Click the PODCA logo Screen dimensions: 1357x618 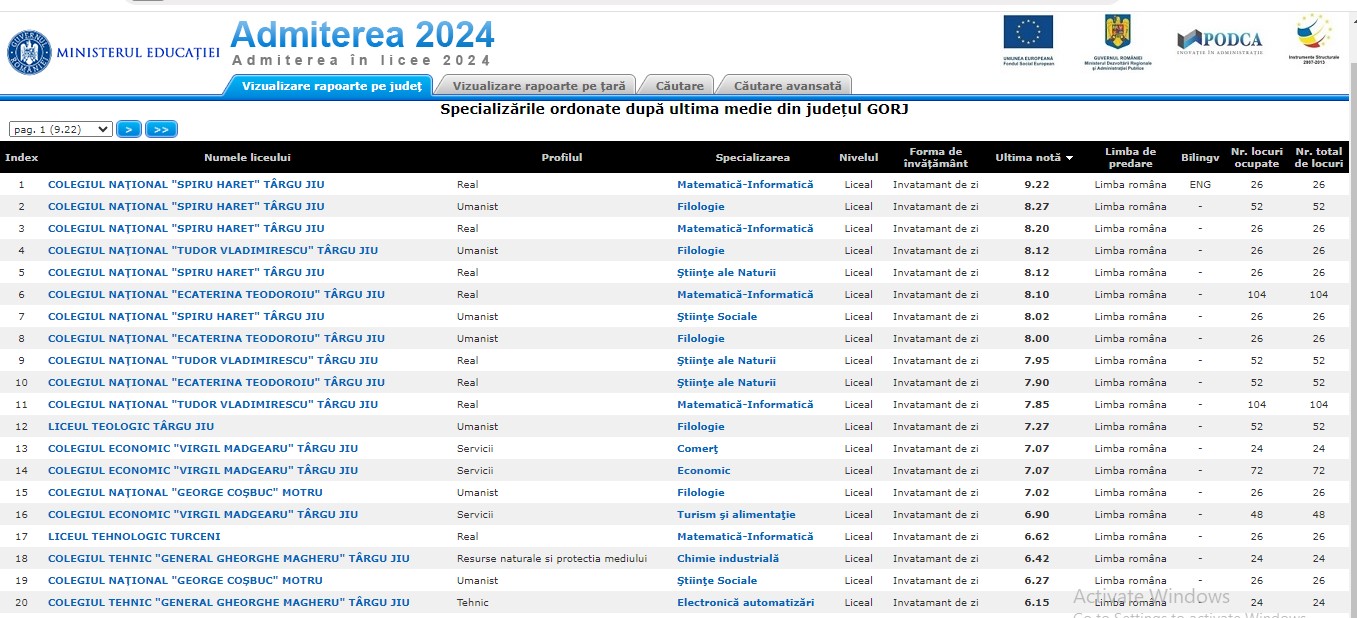click(x=1219, y=40)
